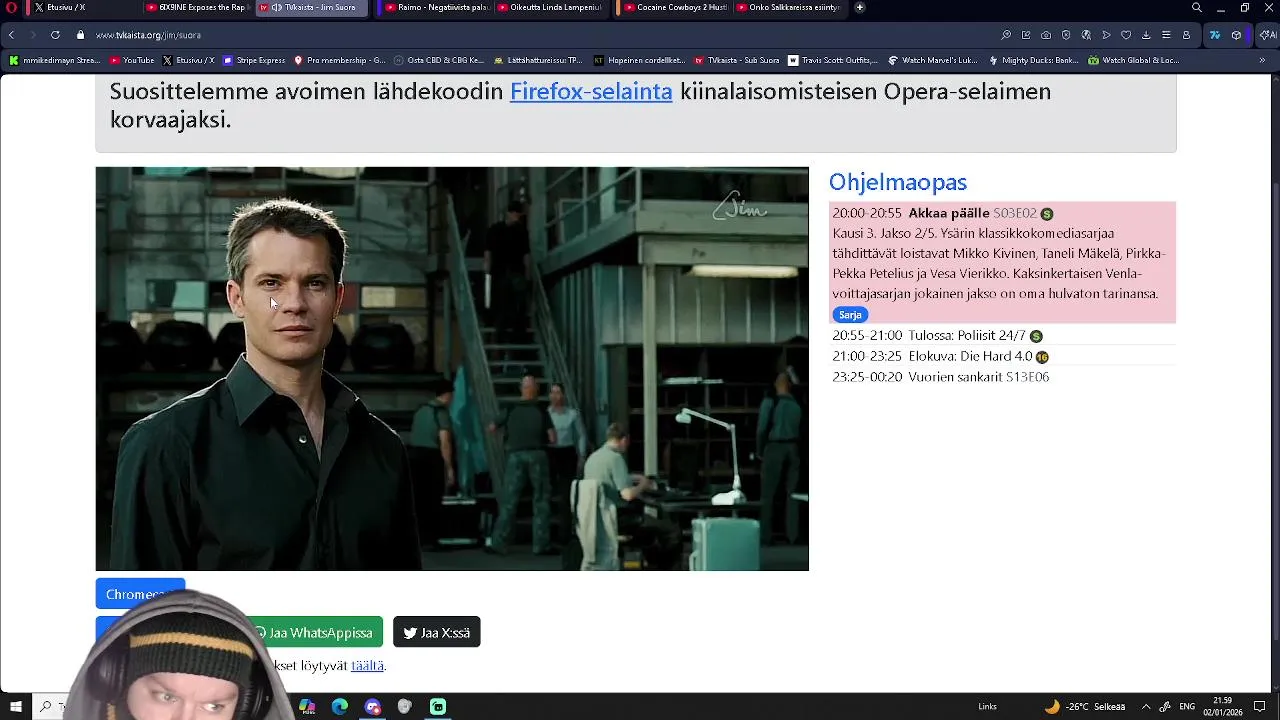Go back with the browser back arrow
The width and height of the screenshot is (1280, 720).
11,35
